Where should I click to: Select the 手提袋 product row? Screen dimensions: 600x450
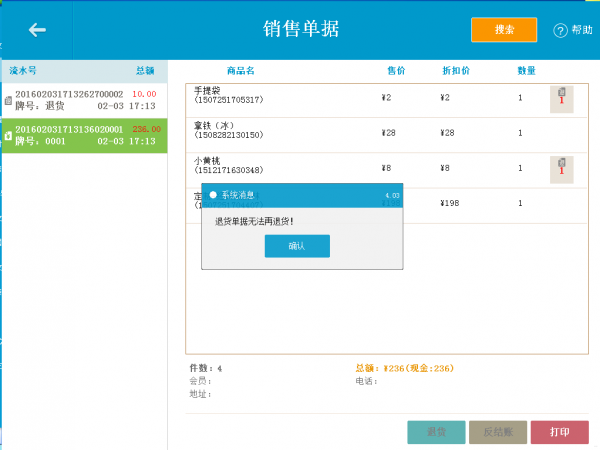click(386, 100)
